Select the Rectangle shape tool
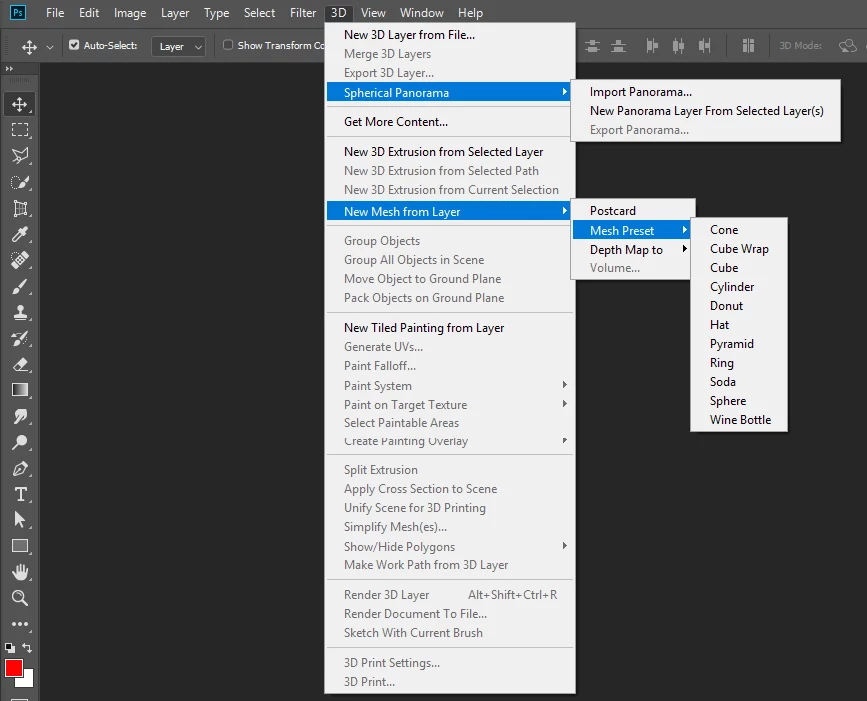Image resolution: width=867 pixels, height=701 pixels. [x=20, y=546]
